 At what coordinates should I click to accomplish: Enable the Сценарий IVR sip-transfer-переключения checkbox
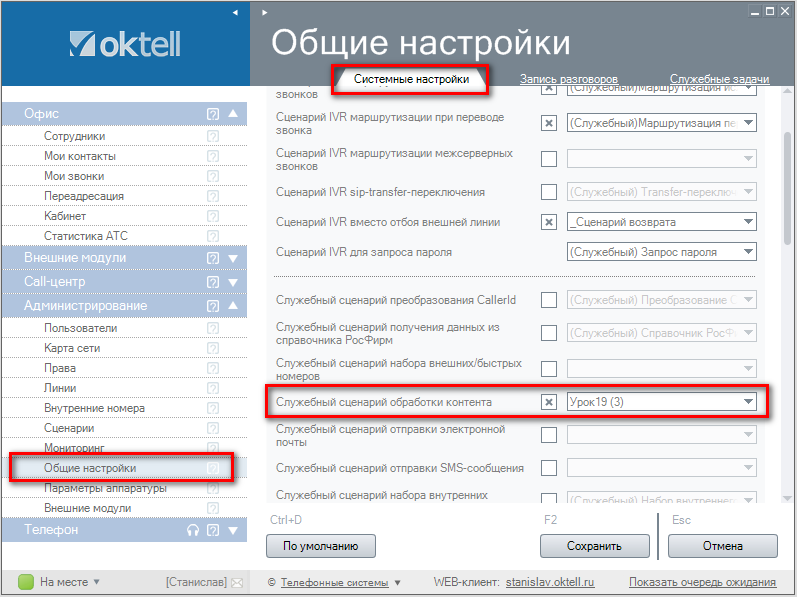548,192
